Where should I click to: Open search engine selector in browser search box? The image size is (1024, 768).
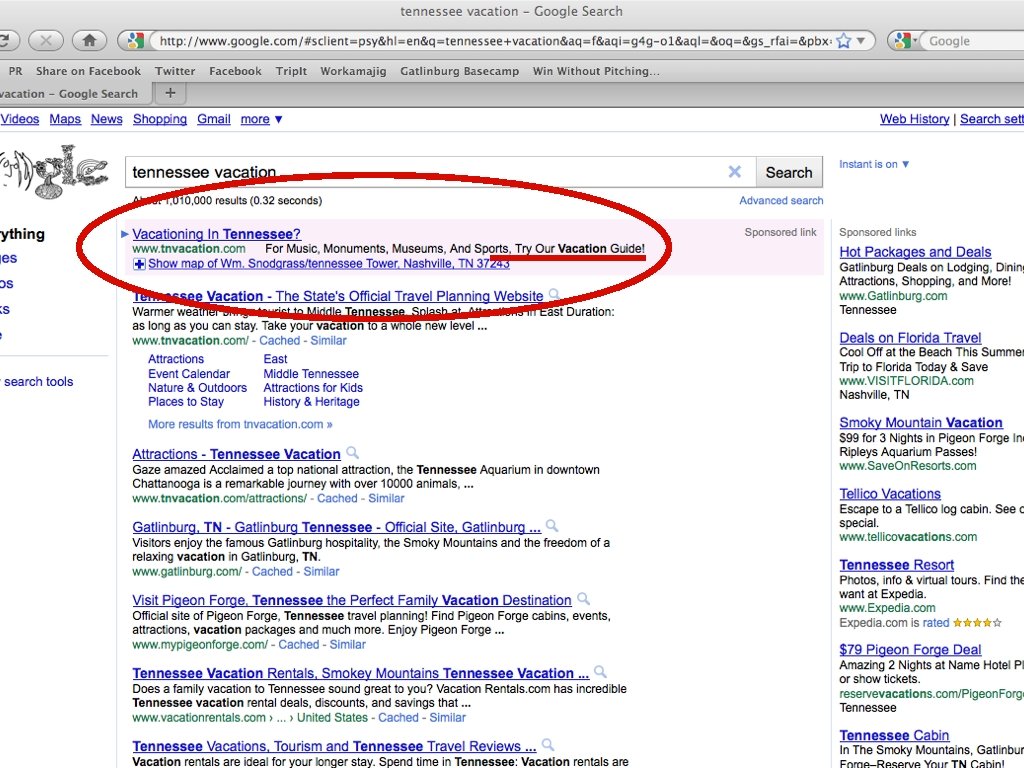tap(906, 40)
